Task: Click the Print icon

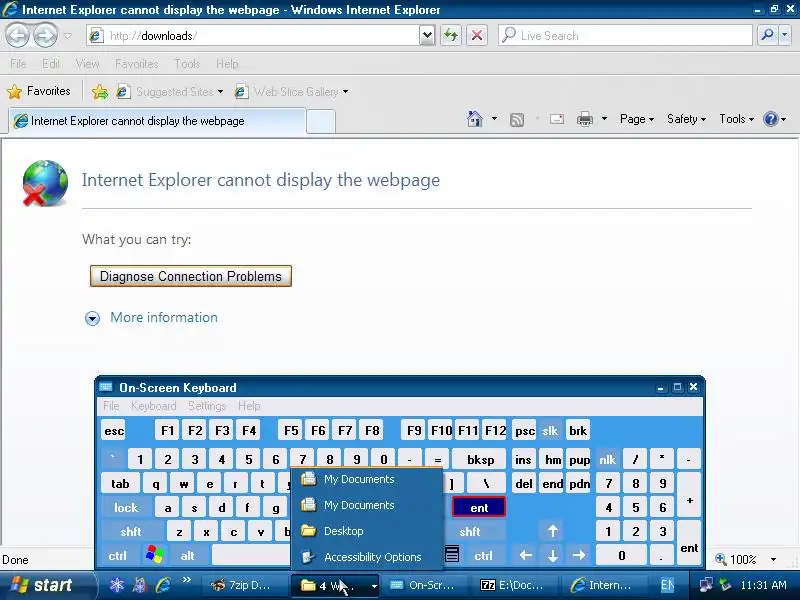Action: point(585,119)
